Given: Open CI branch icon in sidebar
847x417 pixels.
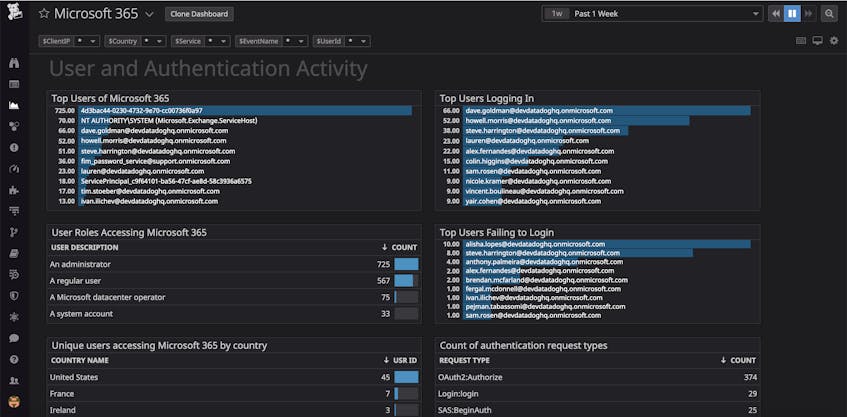Looking at the screenshot, I should pyautogui.click(x=15, y=232).
